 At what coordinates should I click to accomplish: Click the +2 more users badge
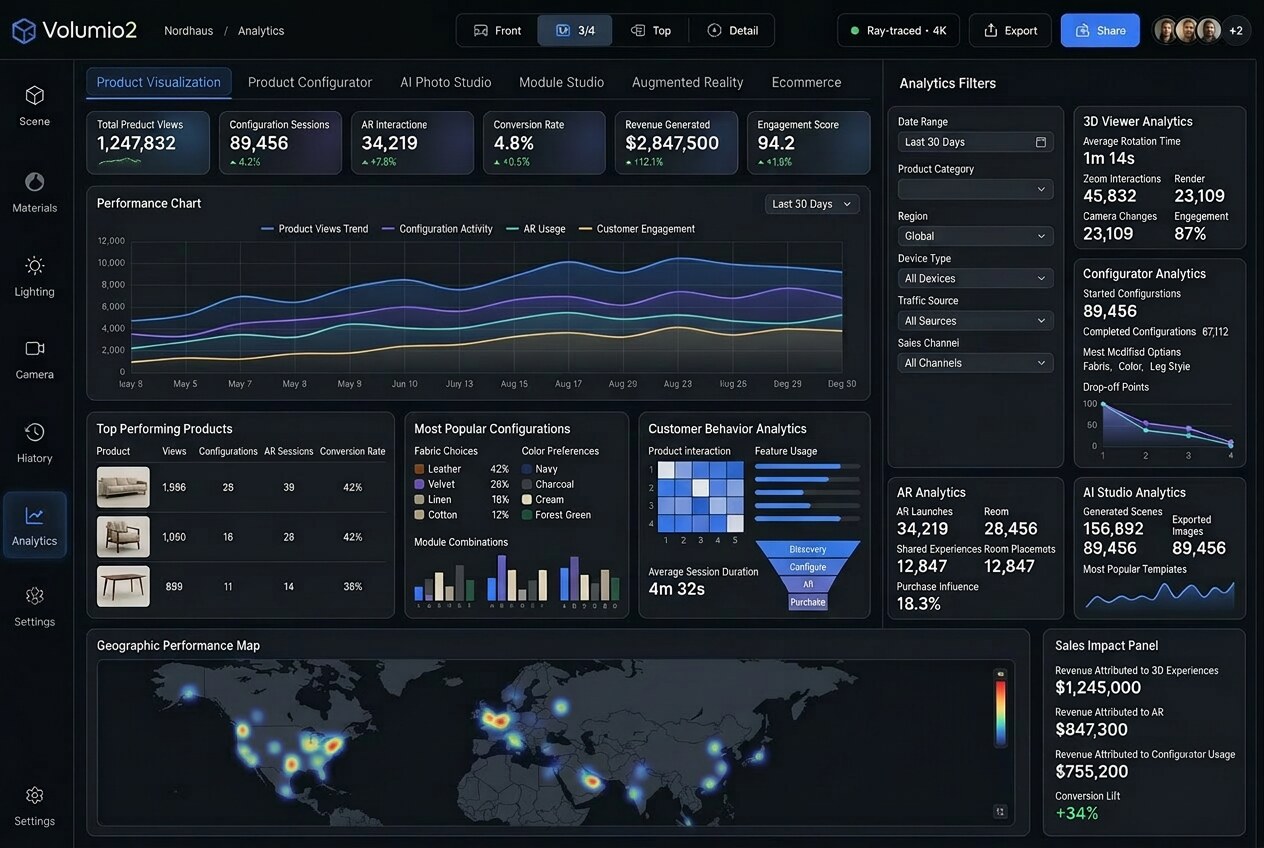(x=1236, y=30)
